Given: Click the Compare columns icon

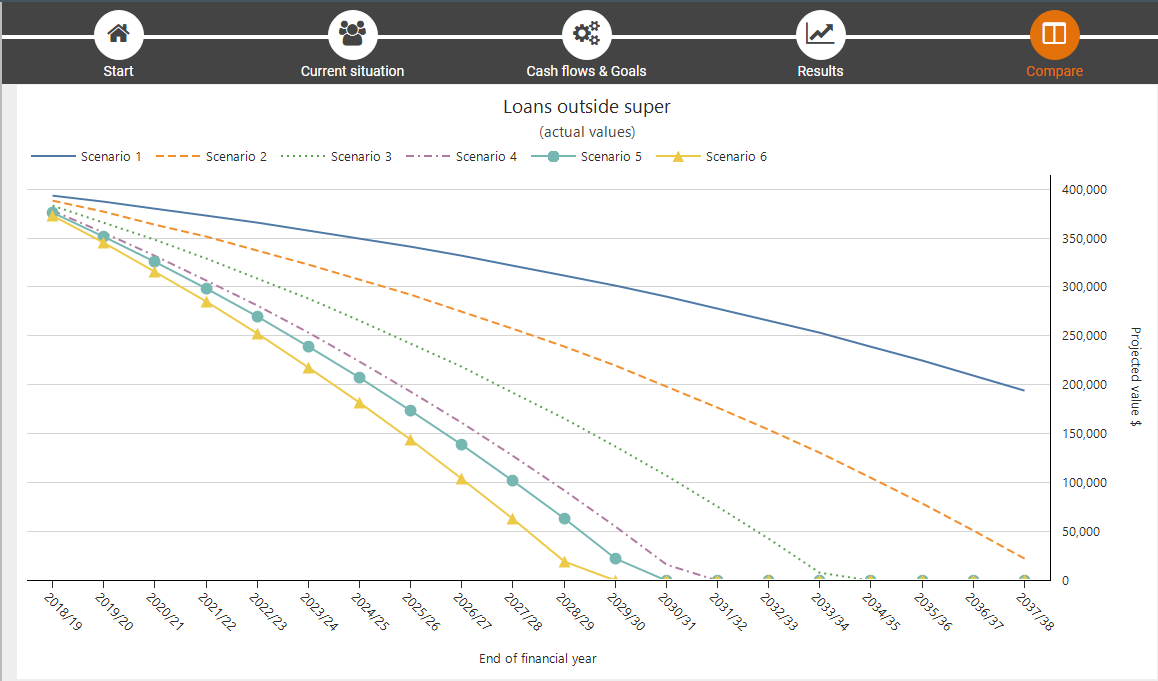Looking at the screenshot, I should [1054, 34].
